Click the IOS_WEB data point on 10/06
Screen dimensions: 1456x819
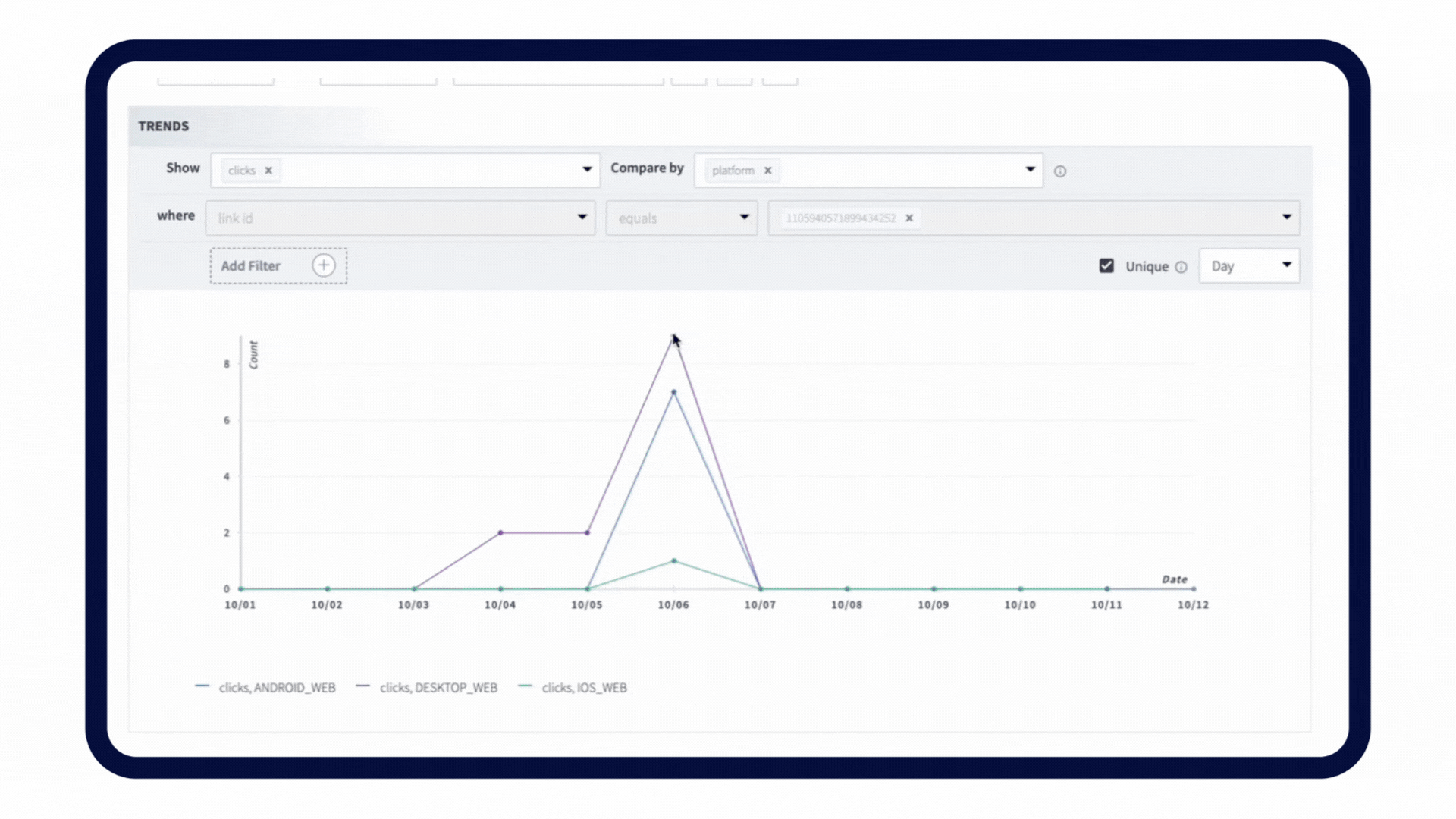(x=673, y=561)
